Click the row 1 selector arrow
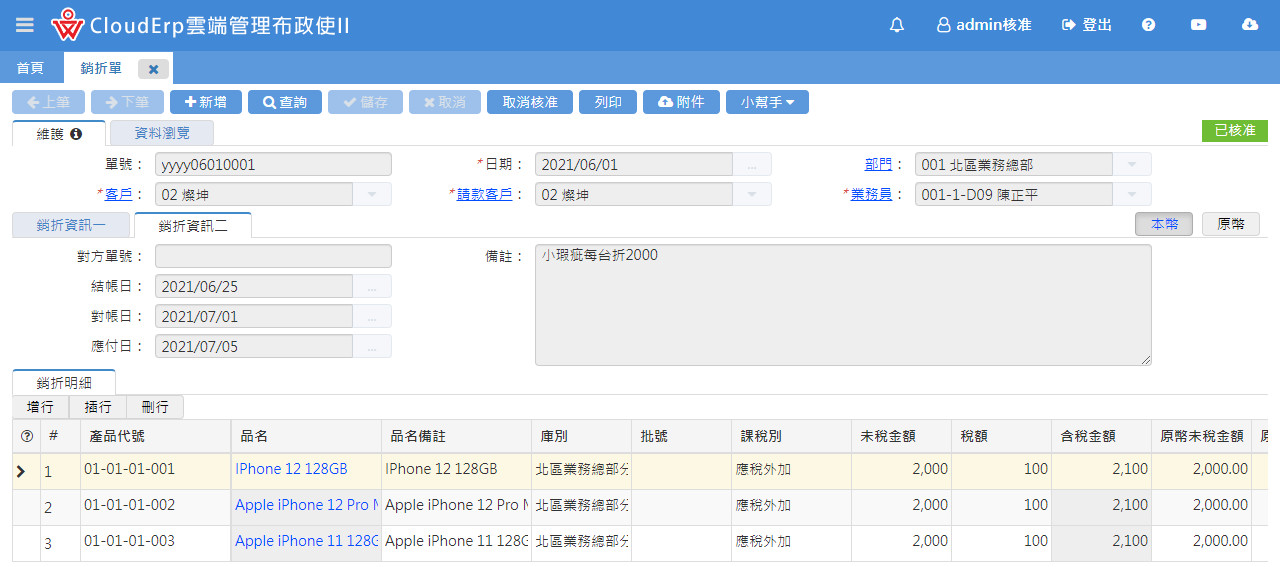The image size is (1280, 567). click(21, 471)
